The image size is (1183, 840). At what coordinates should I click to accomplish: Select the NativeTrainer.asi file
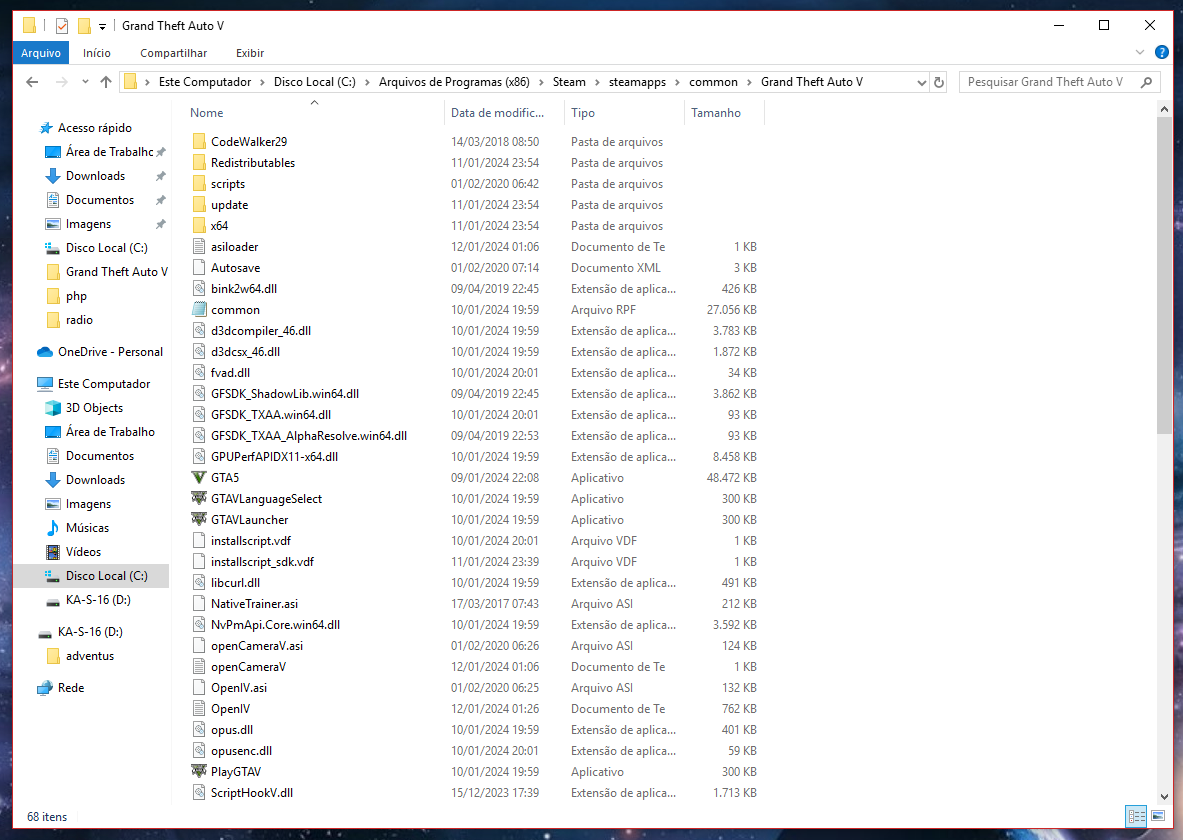(x=254, y=604)
